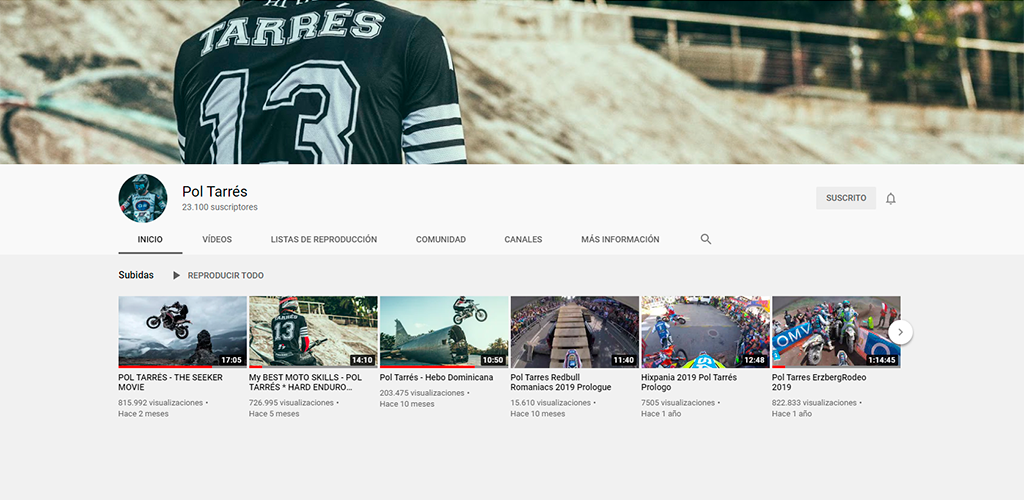
Task: Click the Hace 5 meses date text
Action: [274, 414]
